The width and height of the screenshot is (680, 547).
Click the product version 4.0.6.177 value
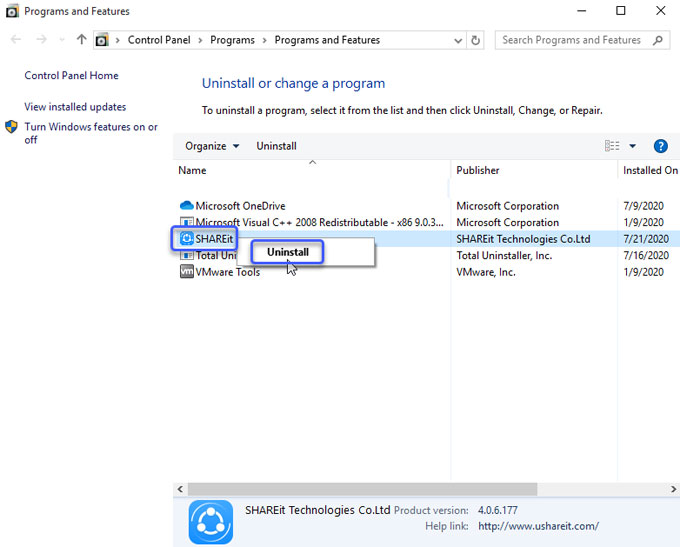tap(497, 510)
